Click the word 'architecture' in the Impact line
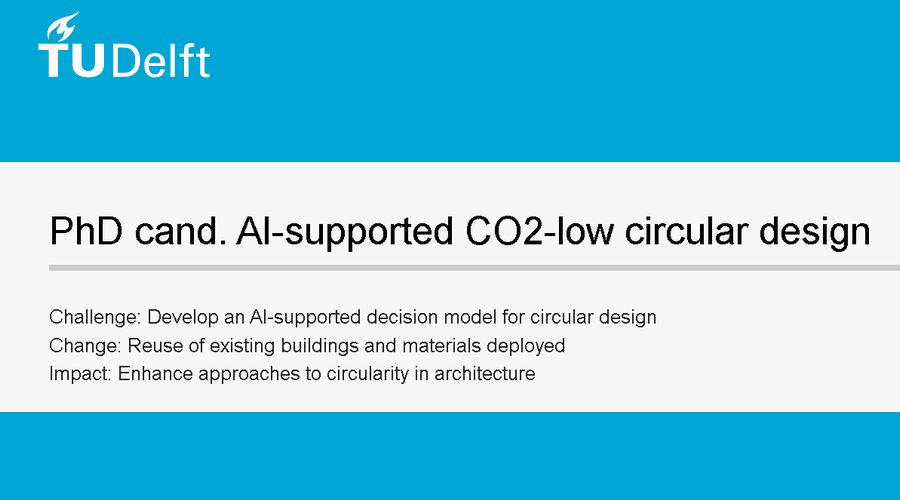 (484, 374)
